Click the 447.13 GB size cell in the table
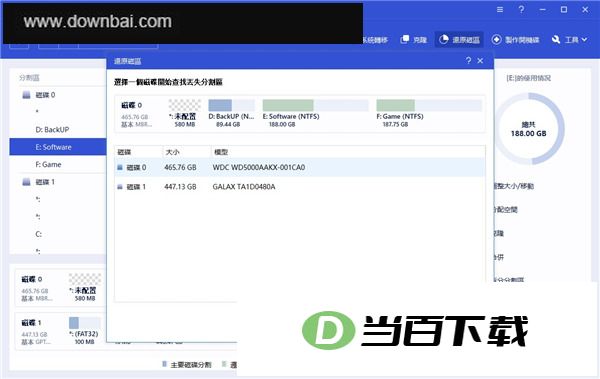The height and width of the screenshot is (379, 600). pos(180,187)
